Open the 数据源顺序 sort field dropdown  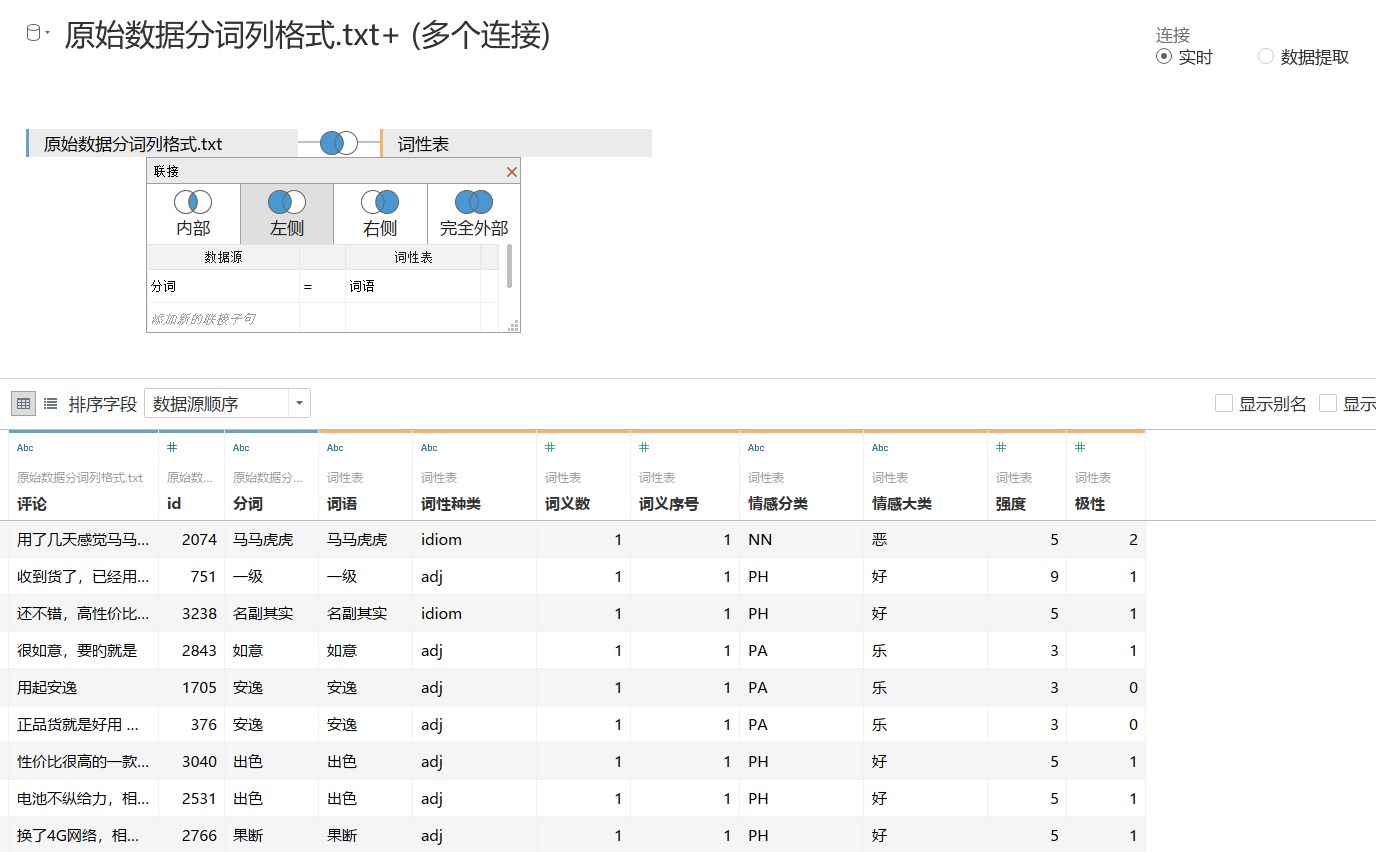point(227,403)
